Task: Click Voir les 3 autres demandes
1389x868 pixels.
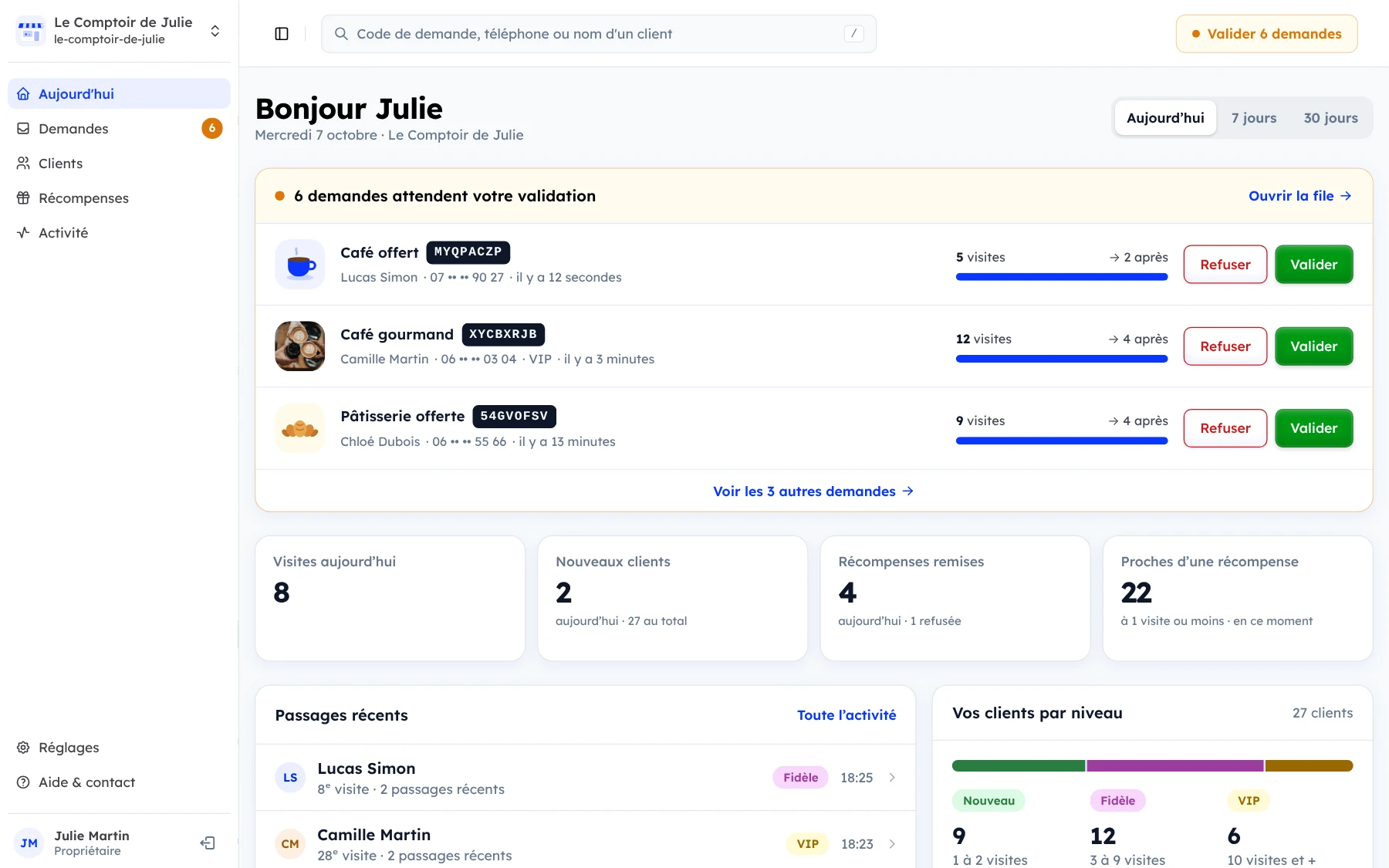Action: pos(813,491)
